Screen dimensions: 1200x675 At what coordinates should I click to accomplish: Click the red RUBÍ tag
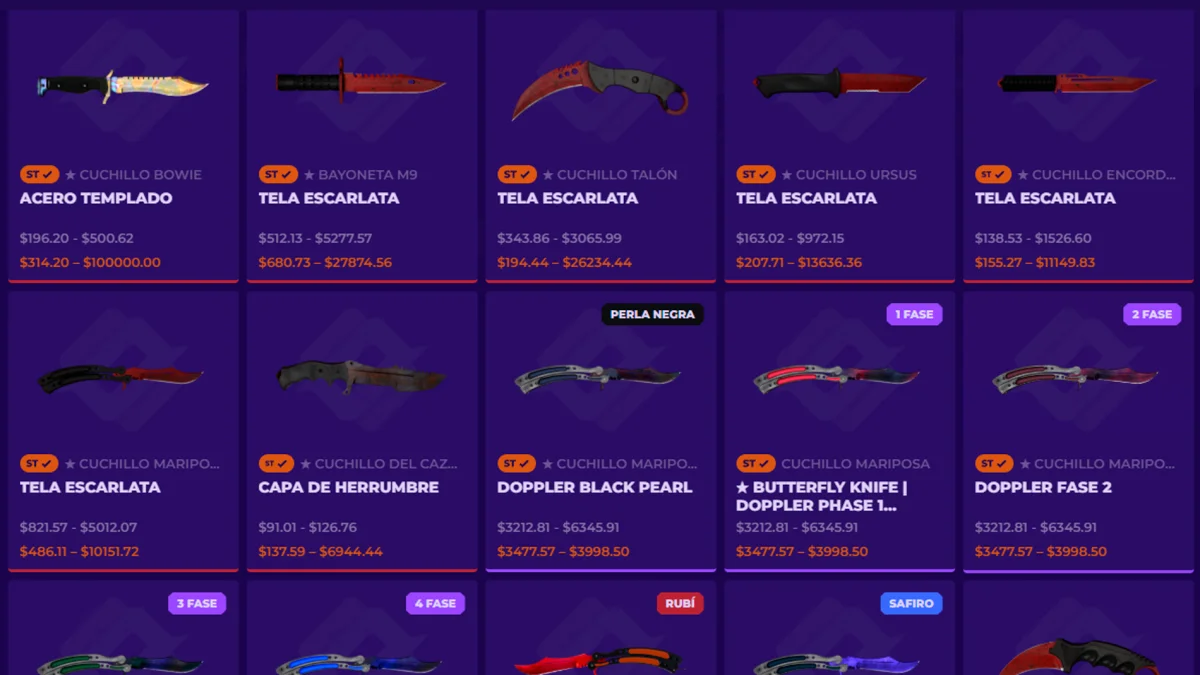680,603
